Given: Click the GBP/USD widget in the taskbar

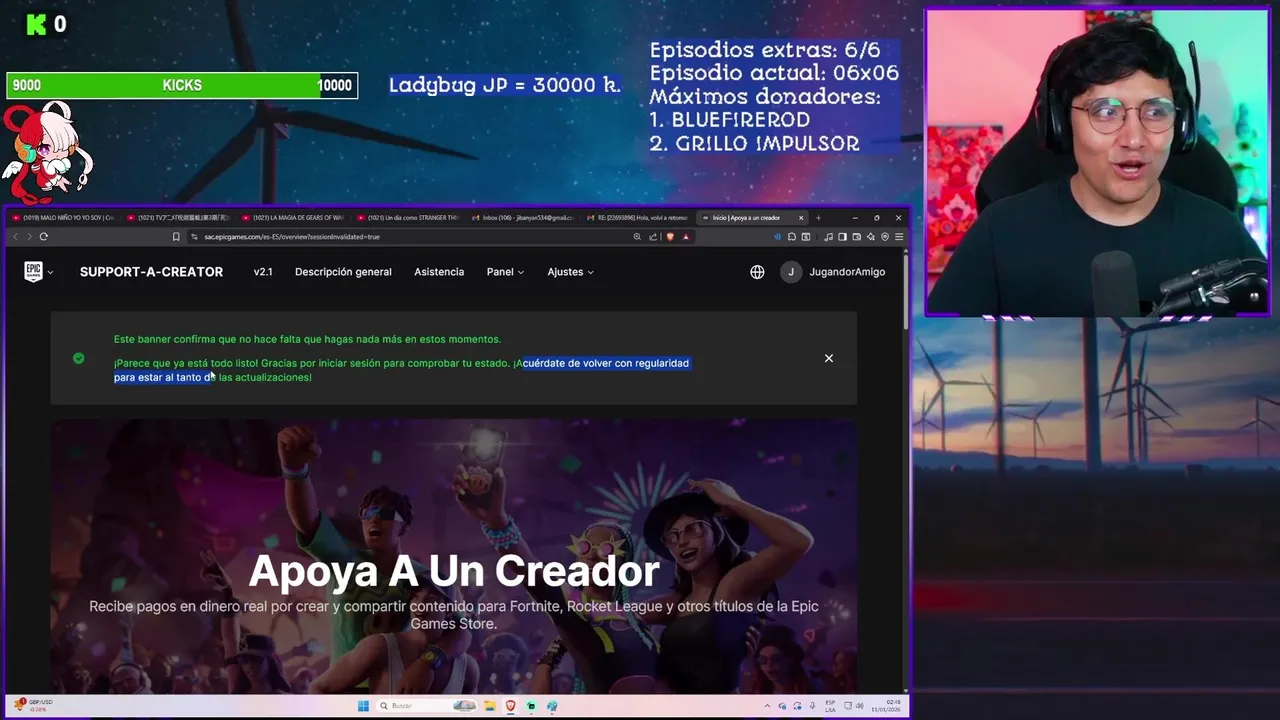Looking at the screenshot, I should click(x=35, y=705).
